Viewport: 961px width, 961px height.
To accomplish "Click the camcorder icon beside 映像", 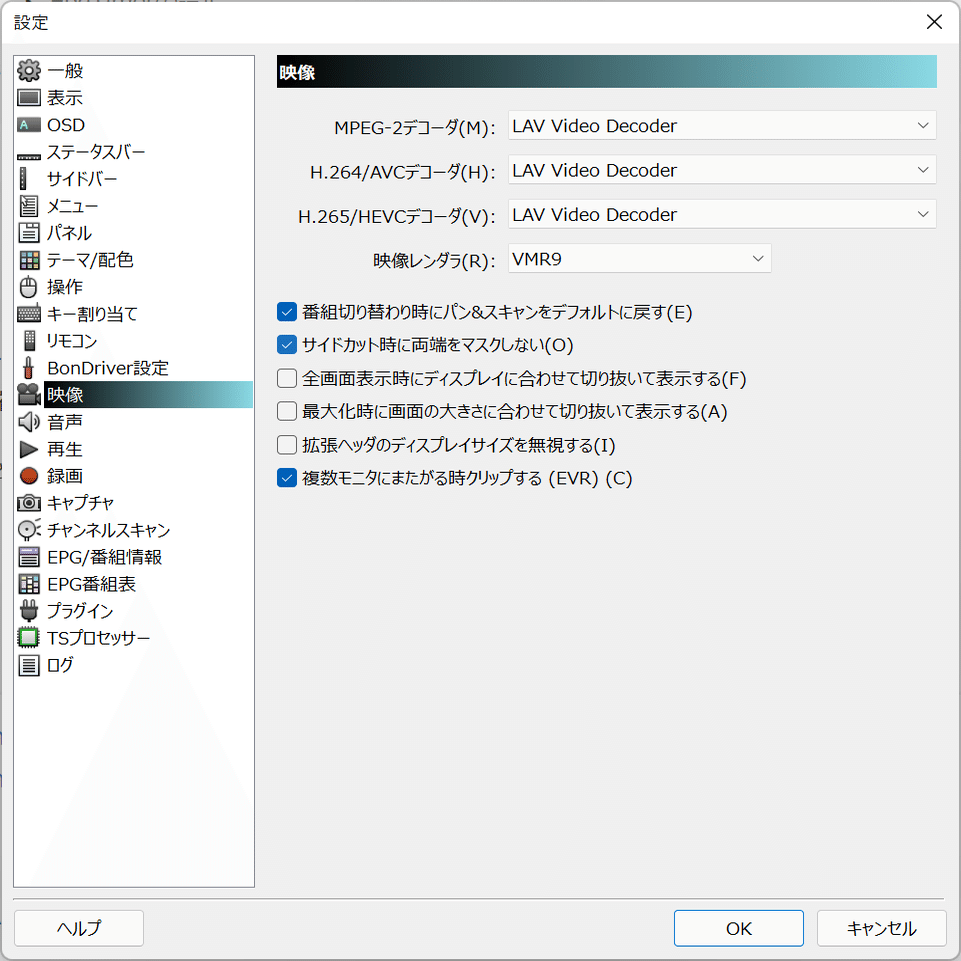I will click(x=29, y=395).
